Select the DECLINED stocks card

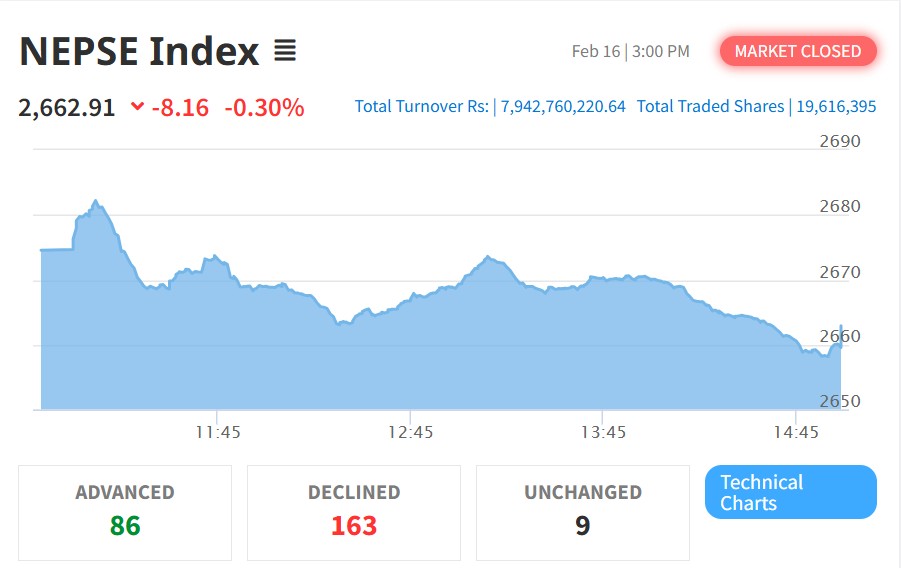coord(354,512)
